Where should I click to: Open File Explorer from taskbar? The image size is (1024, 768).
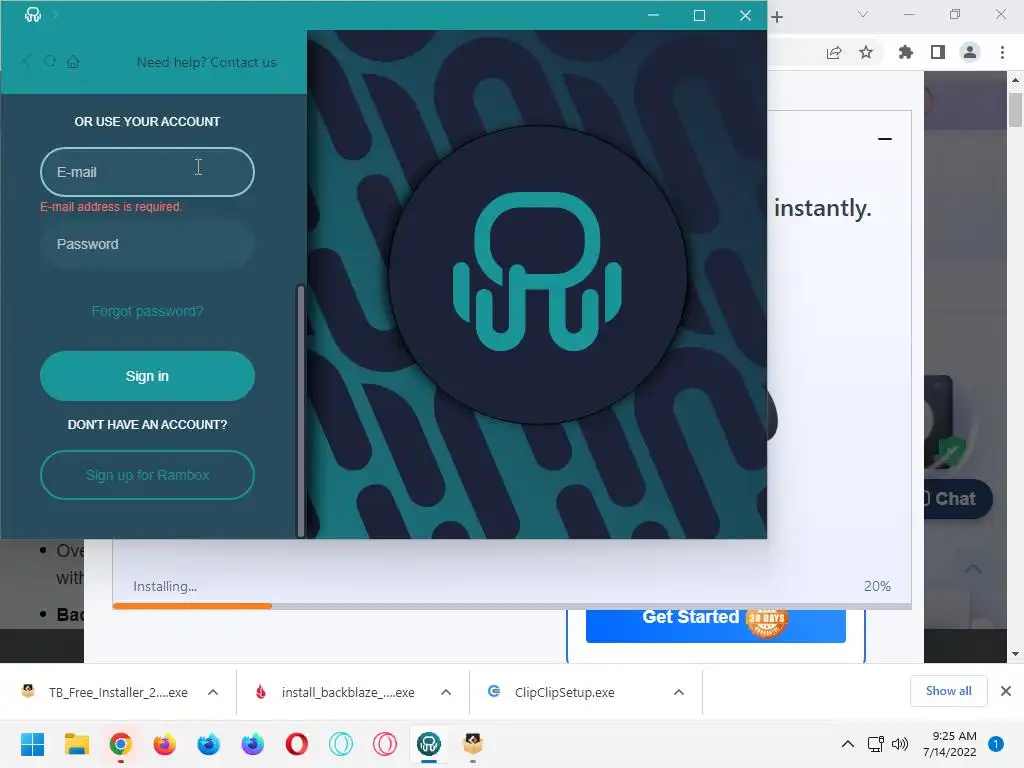pyautogui.click(x=77, y=744)
